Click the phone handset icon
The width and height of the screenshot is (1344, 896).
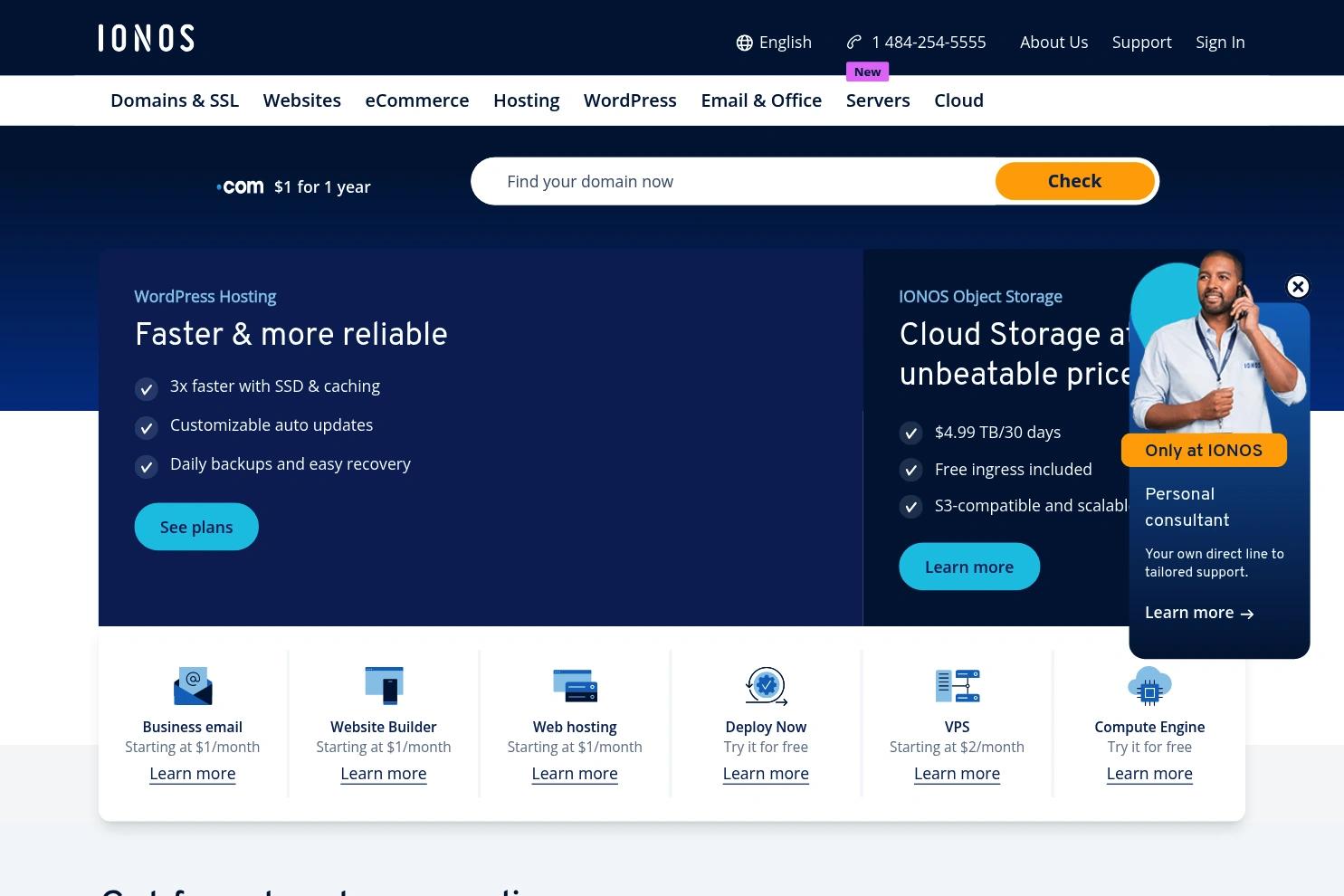(853, 42)
